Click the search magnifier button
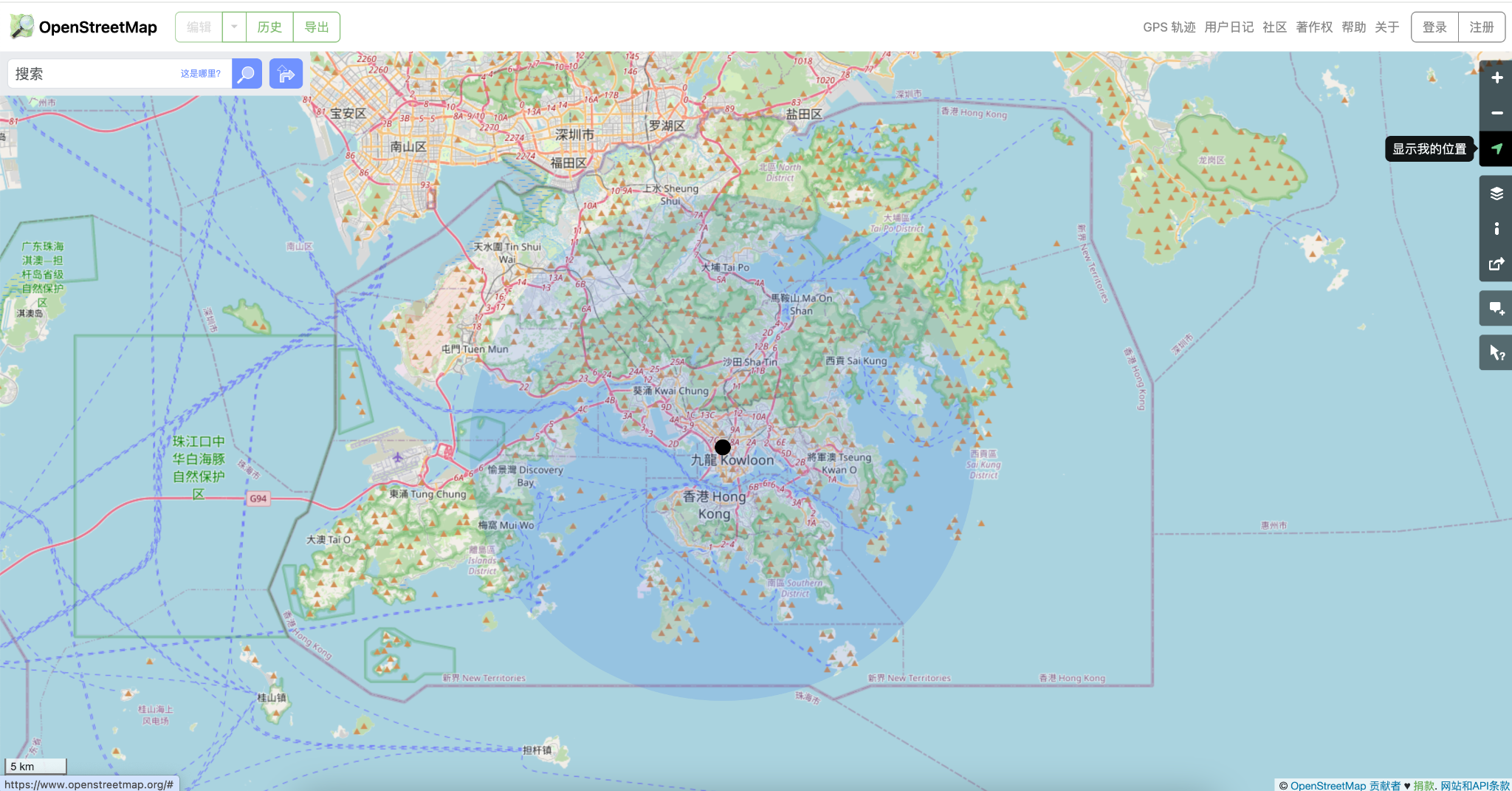The image size is (1512, 791). 245,73
